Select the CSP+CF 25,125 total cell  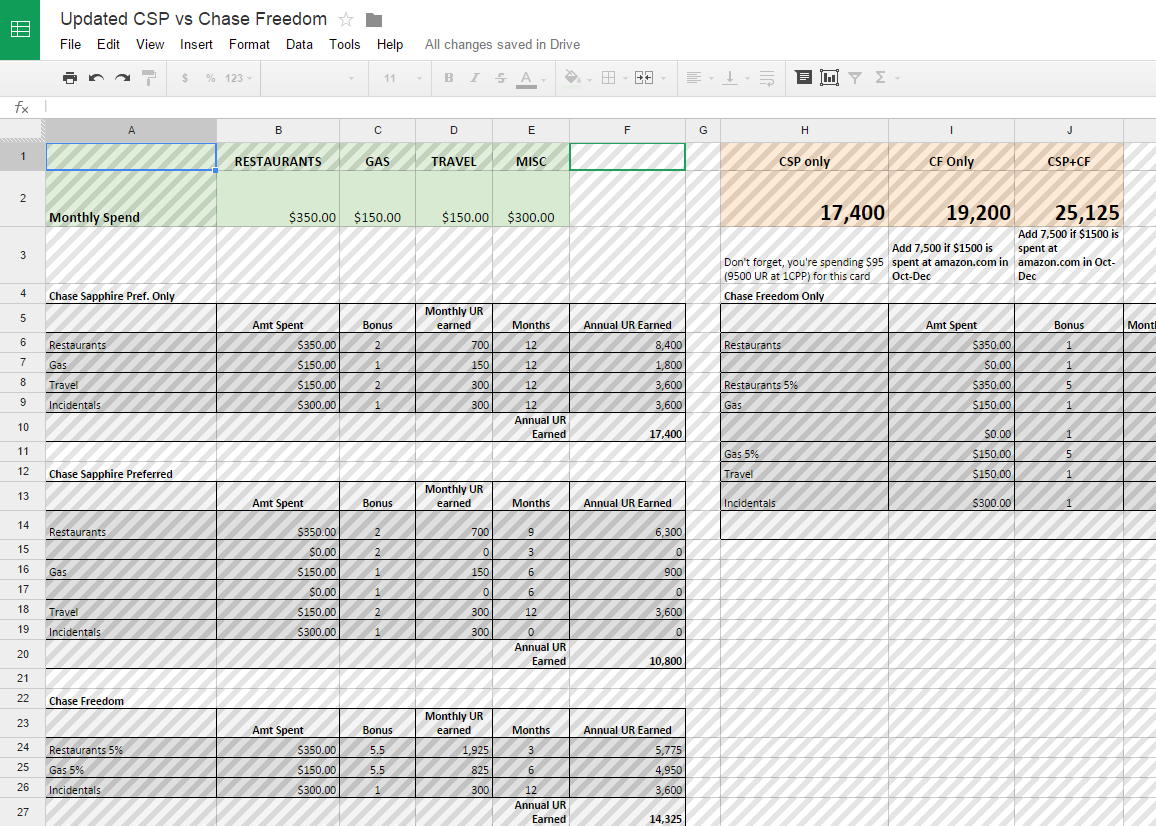tap(1070, 199)
